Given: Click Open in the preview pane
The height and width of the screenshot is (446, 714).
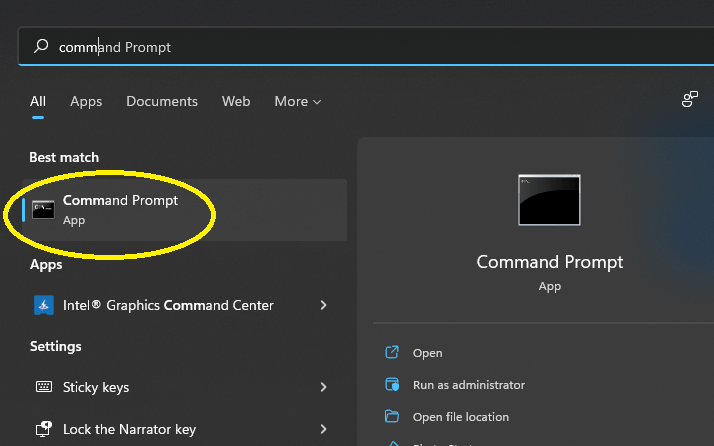Looking at the screenshot, I should [x=427, y=353].
